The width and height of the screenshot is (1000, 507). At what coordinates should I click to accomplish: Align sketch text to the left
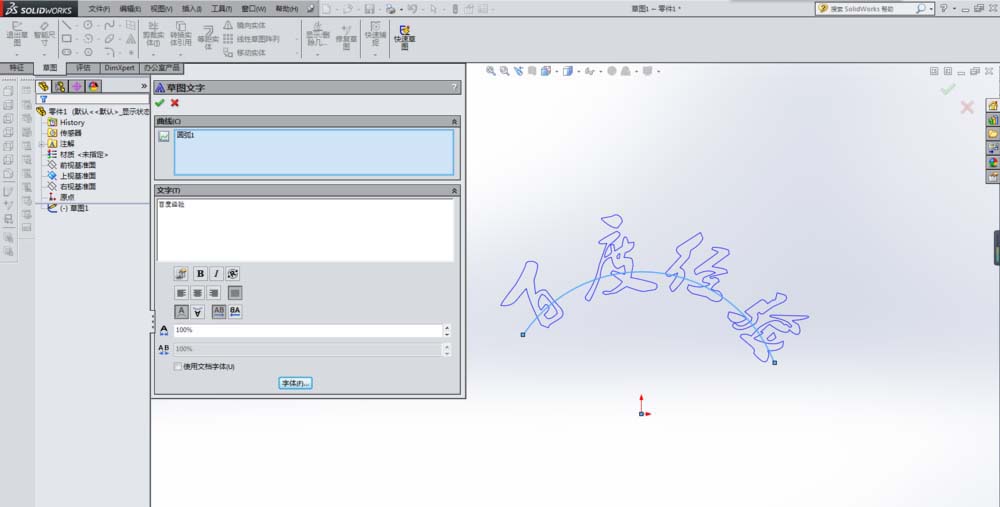(181, 293)
